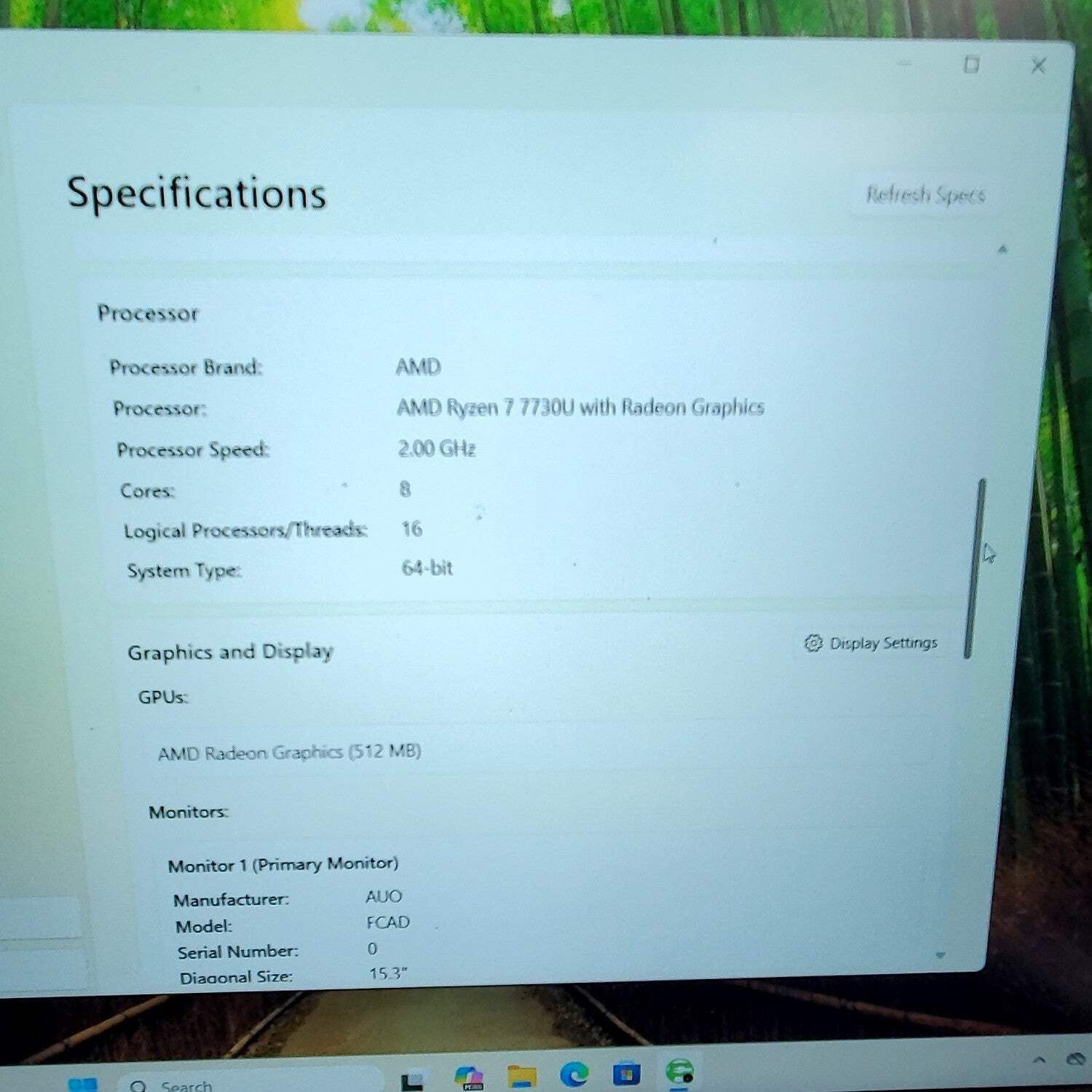Select 'System Type:' label
The height and width of the screenshot is (1092, 1092).
184,571
